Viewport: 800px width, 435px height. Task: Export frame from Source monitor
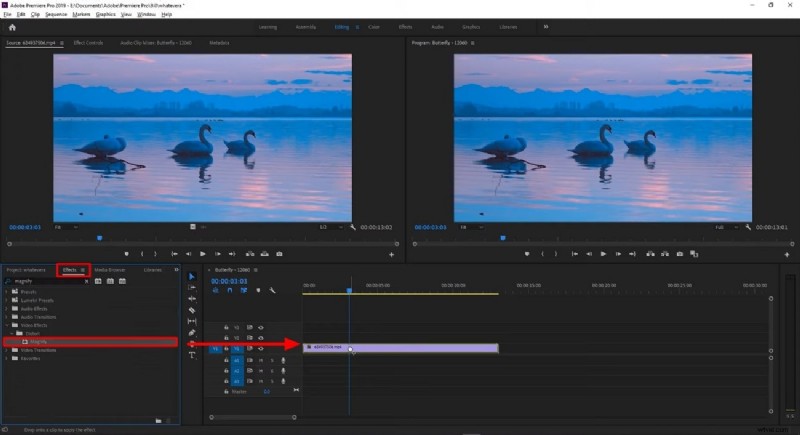[279, 254]
